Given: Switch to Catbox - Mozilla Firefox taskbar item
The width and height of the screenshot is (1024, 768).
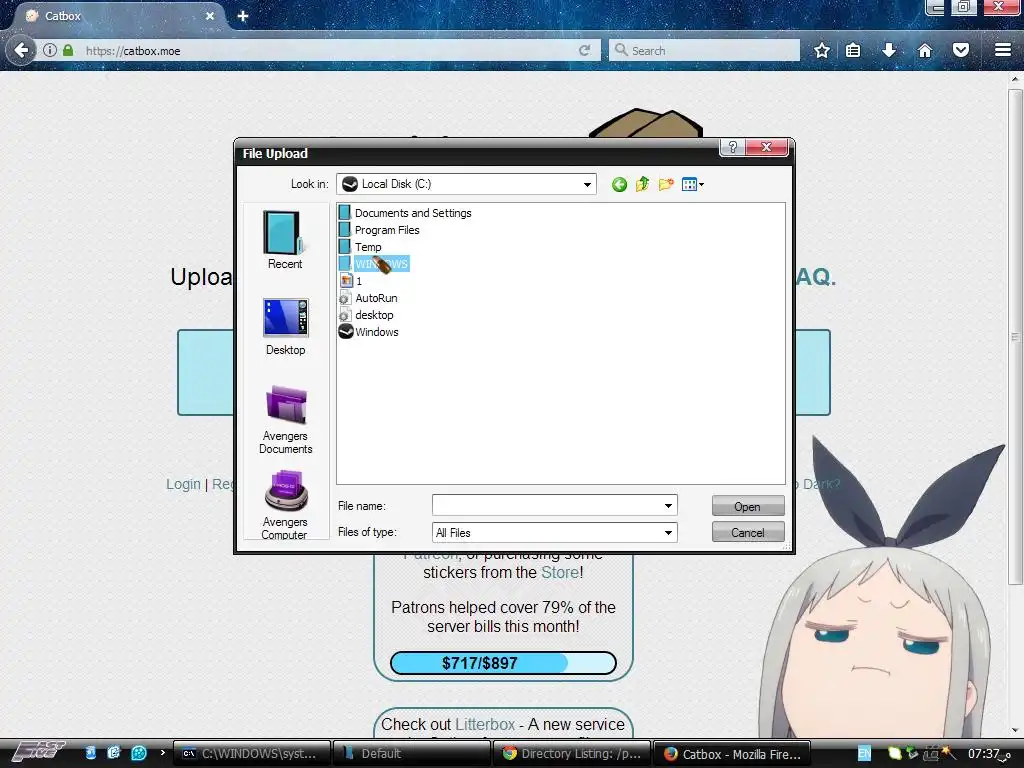Looking at the screenshot, I should [x=732, y=754].
